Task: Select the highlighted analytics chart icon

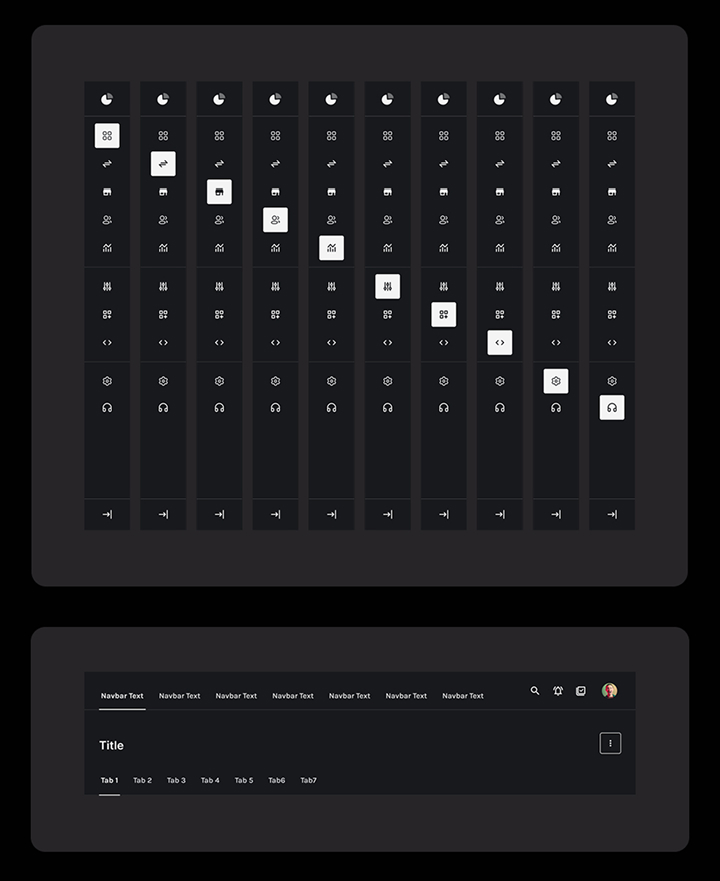Action: [x=331, y=248]
